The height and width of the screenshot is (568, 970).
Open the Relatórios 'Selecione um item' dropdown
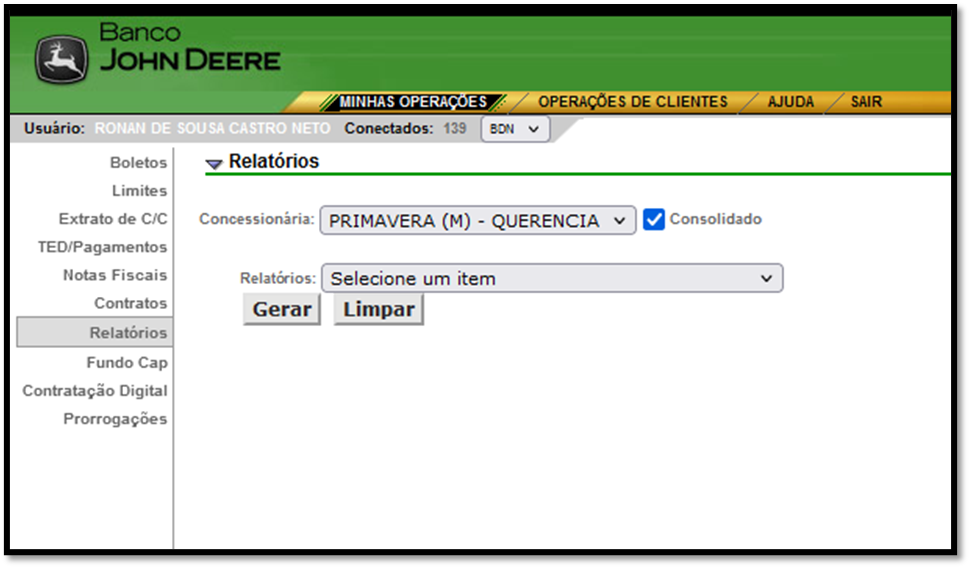click(552, 278)
